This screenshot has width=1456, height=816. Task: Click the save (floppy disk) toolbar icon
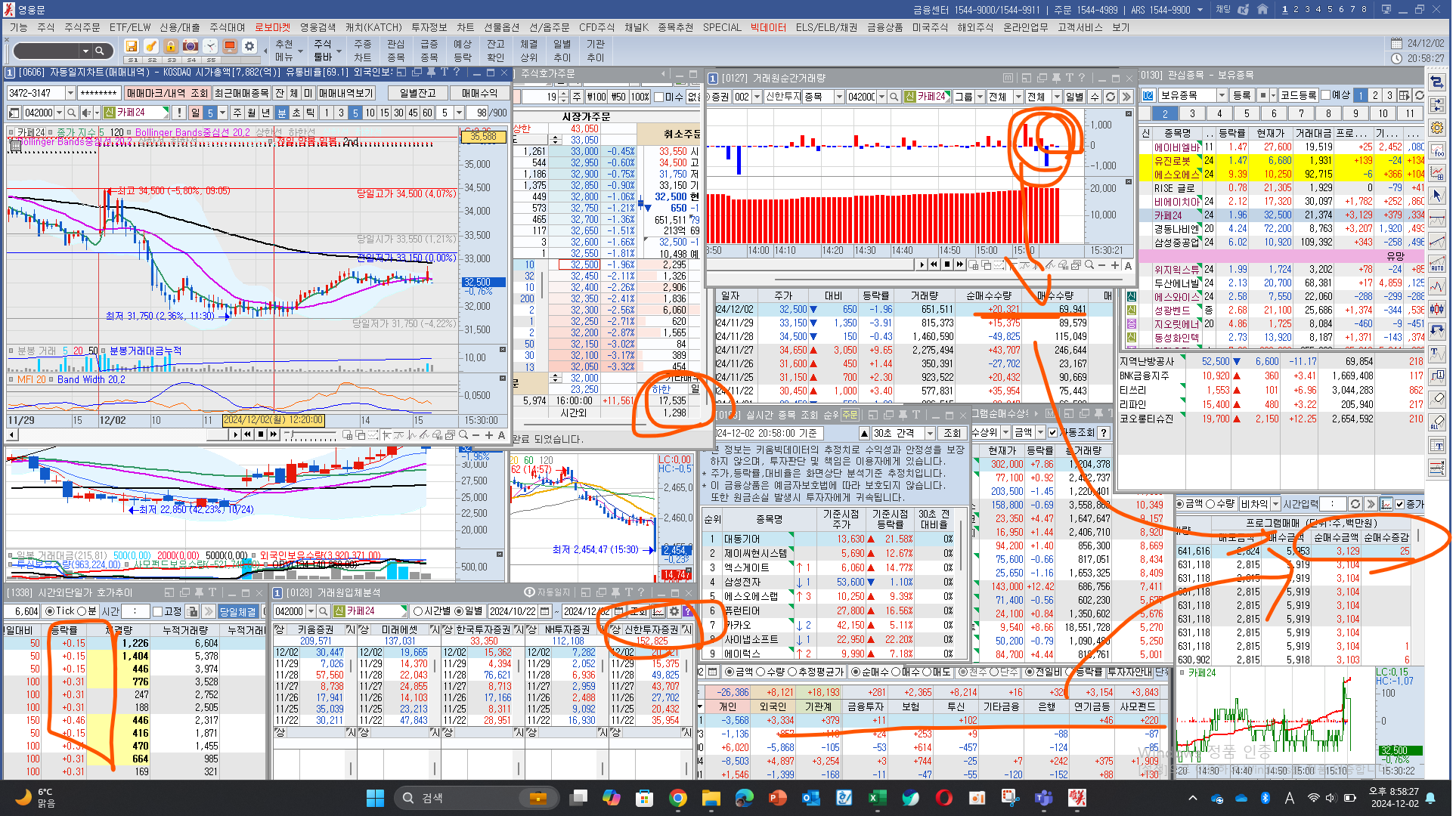tap(132, 47)
